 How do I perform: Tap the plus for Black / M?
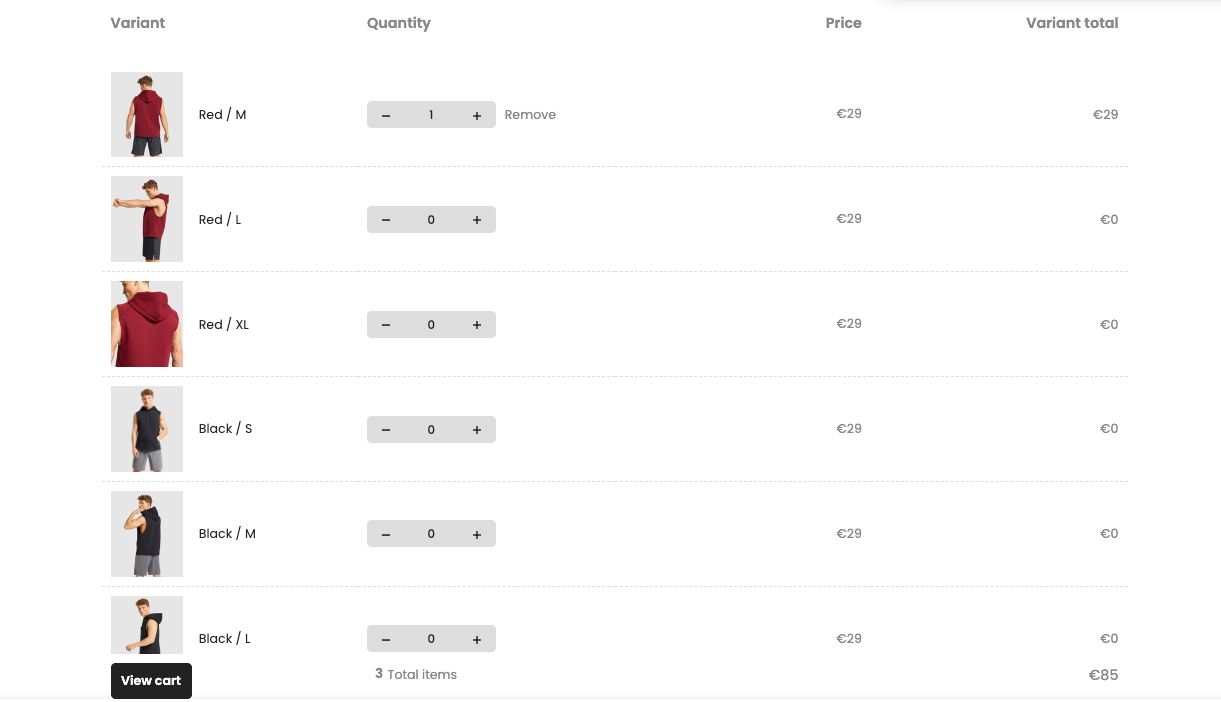coord(477,535)
